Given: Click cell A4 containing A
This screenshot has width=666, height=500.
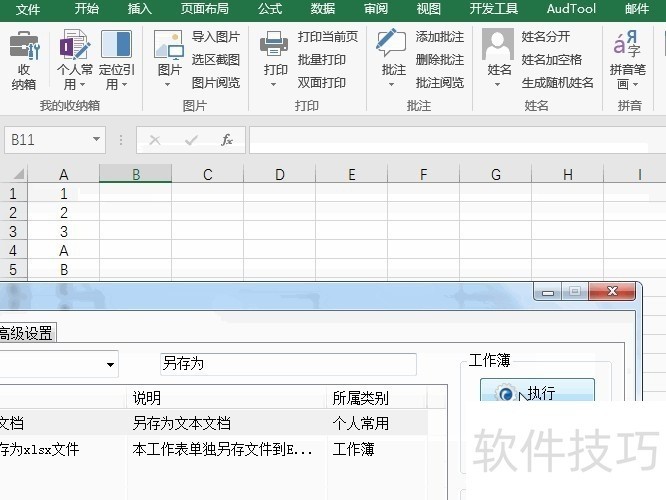Looking at the screenshot, I should (64, 251).
